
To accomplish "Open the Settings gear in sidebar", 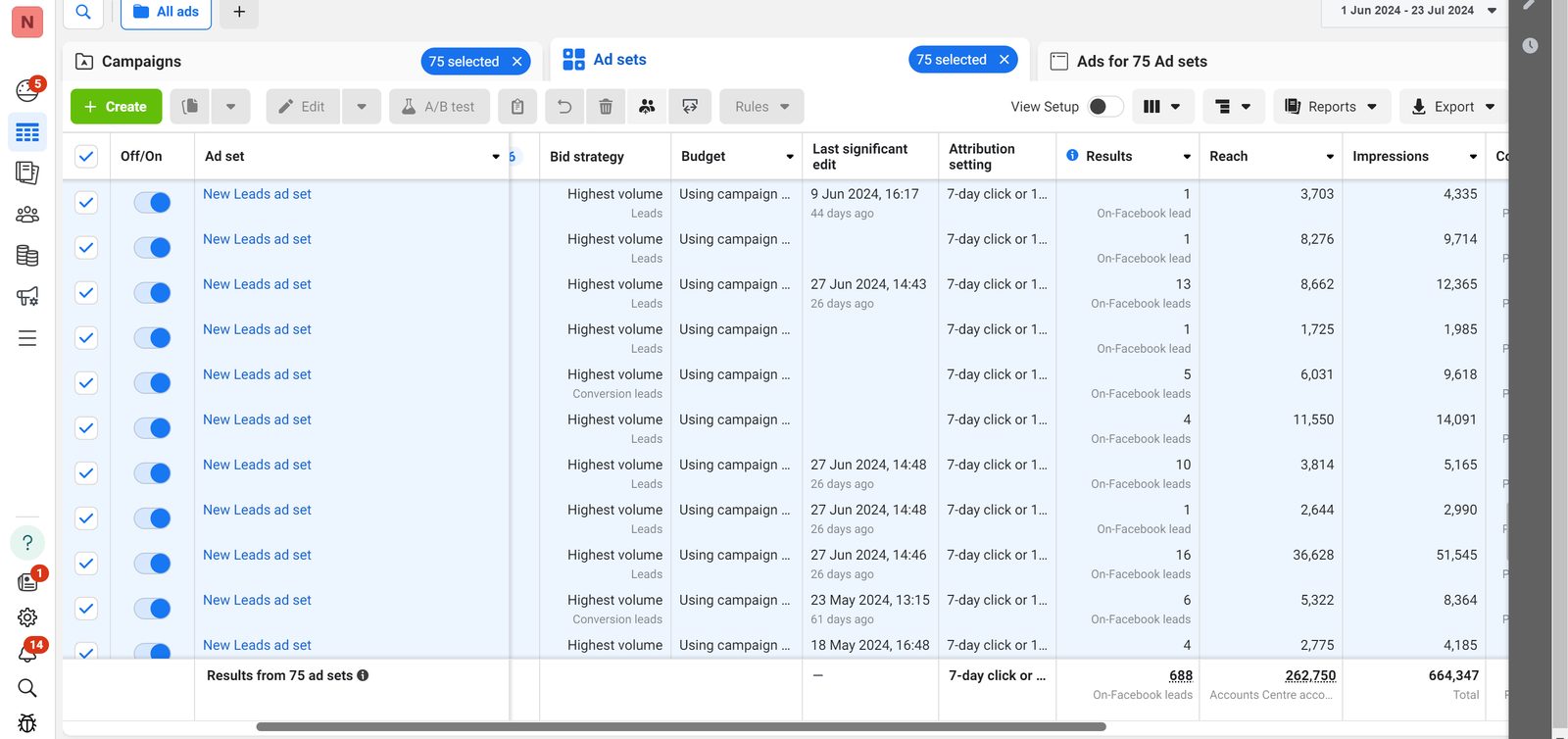I will pos(27,616).
